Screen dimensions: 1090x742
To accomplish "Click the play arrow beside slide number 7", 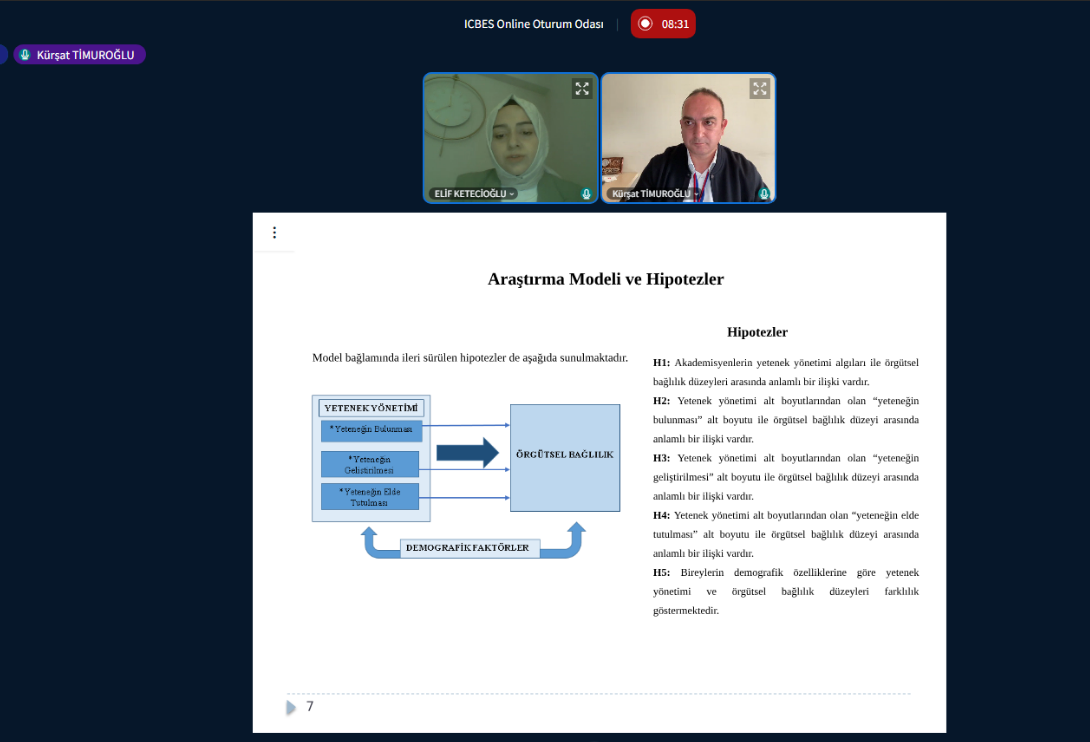I will pyautogui.click(x=291, y=707).
